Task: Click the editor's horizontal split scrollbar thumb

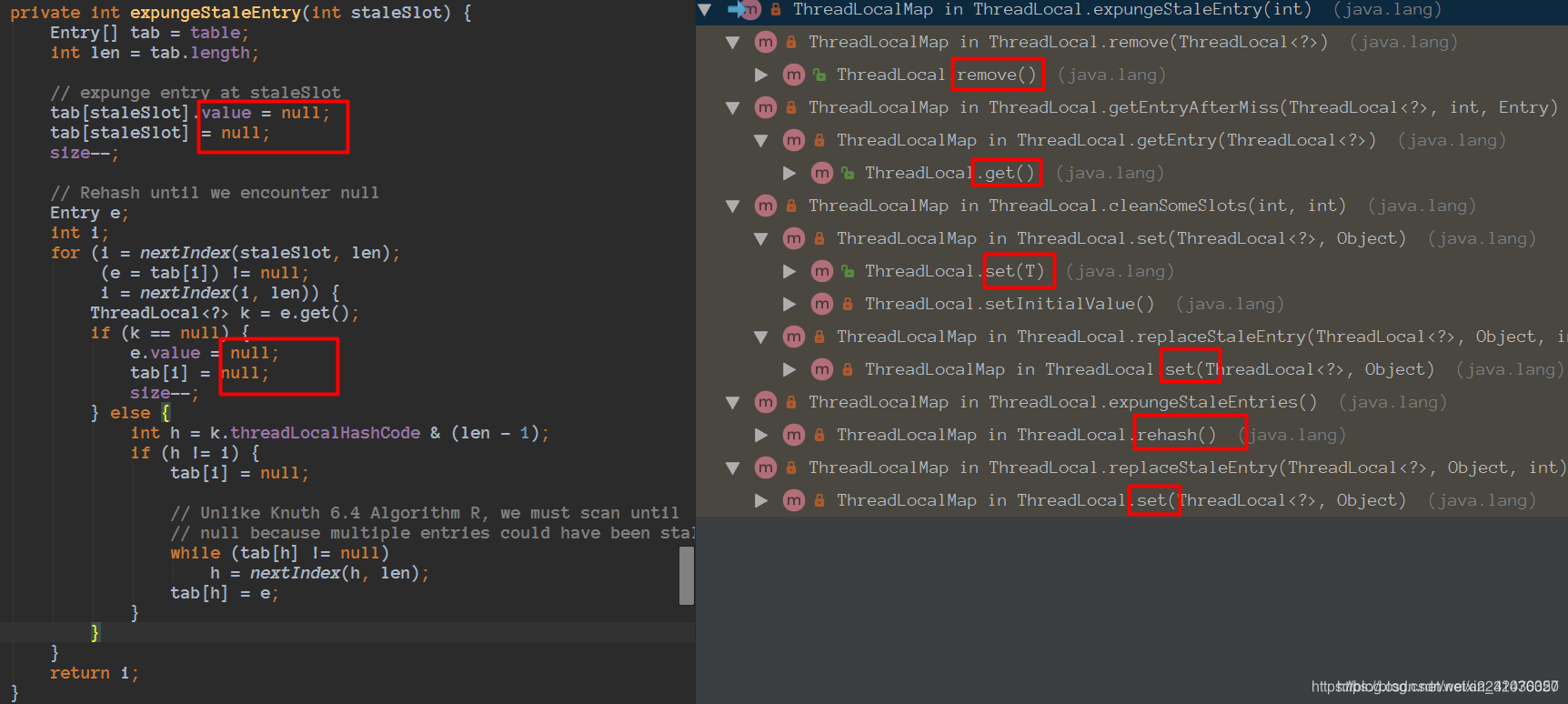Action: tap(687, 575)
